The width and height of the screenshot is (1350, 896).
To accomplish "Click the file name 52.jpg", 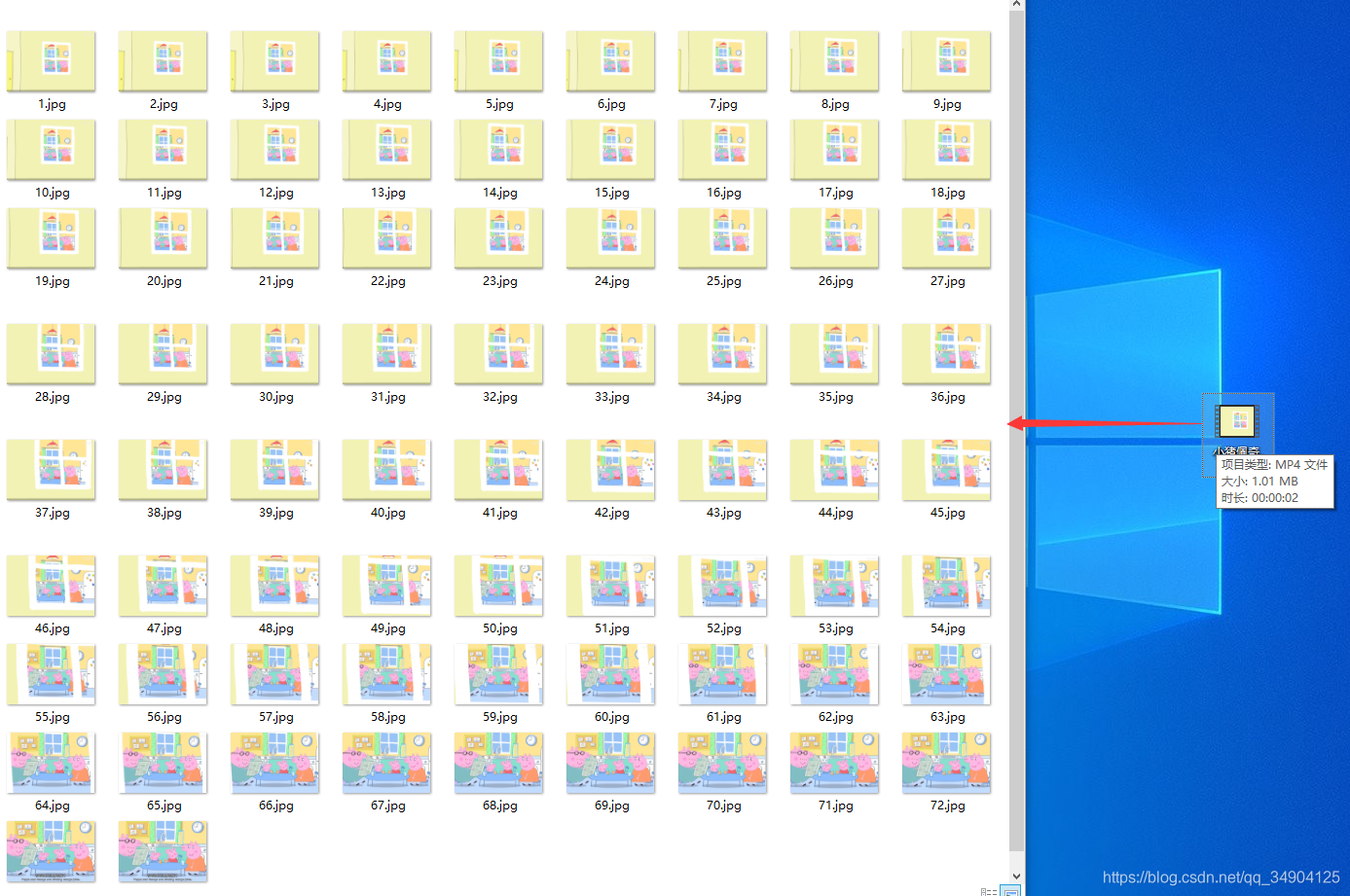I will 724,628.
